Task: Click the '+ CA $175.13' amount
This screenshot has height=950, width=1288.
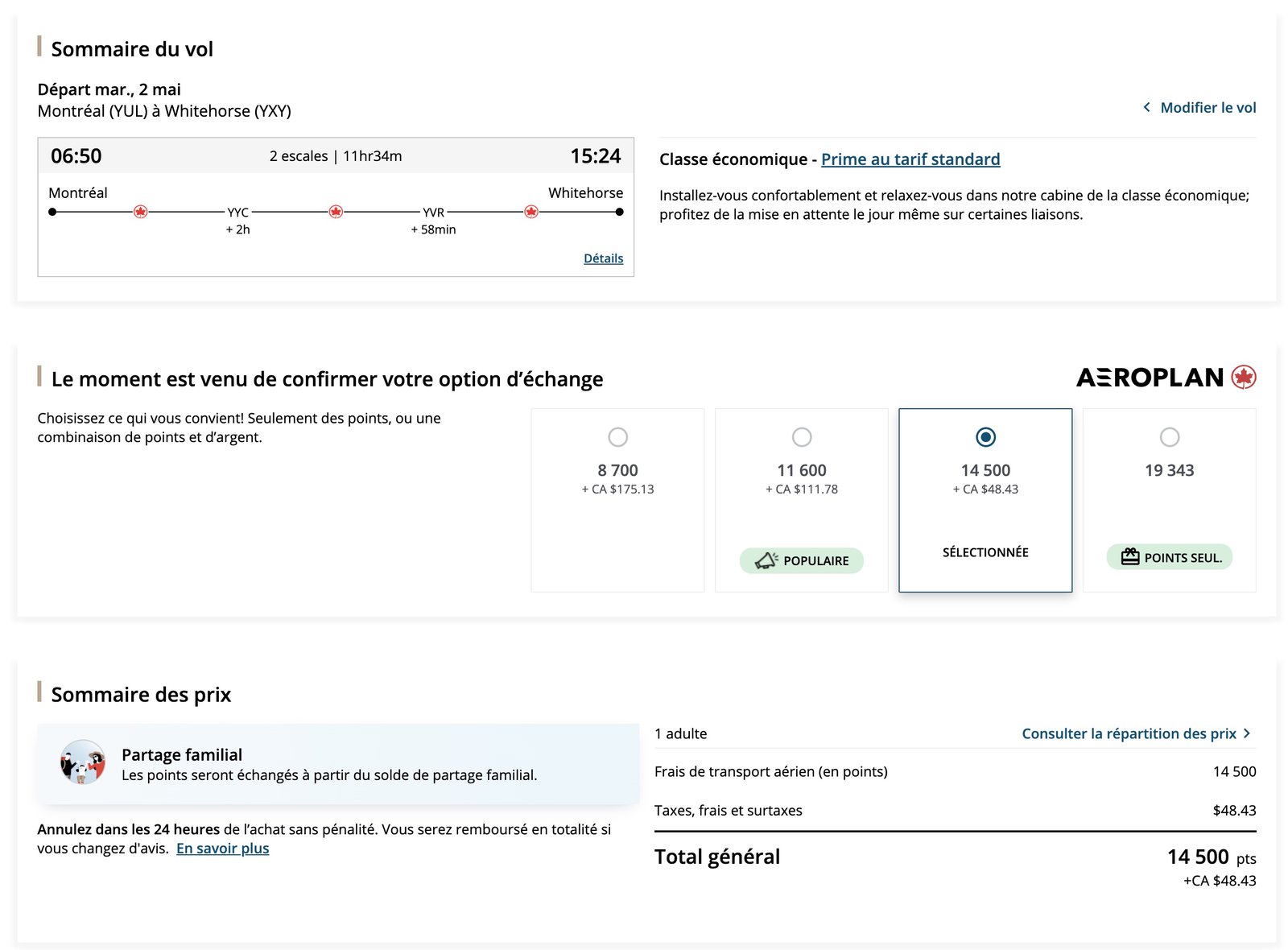Action: pos(617,489)
